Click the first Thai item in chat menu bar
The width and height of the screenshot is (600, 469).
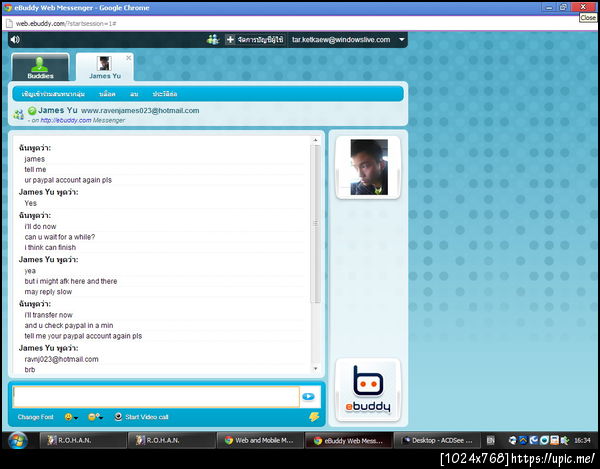53,94
